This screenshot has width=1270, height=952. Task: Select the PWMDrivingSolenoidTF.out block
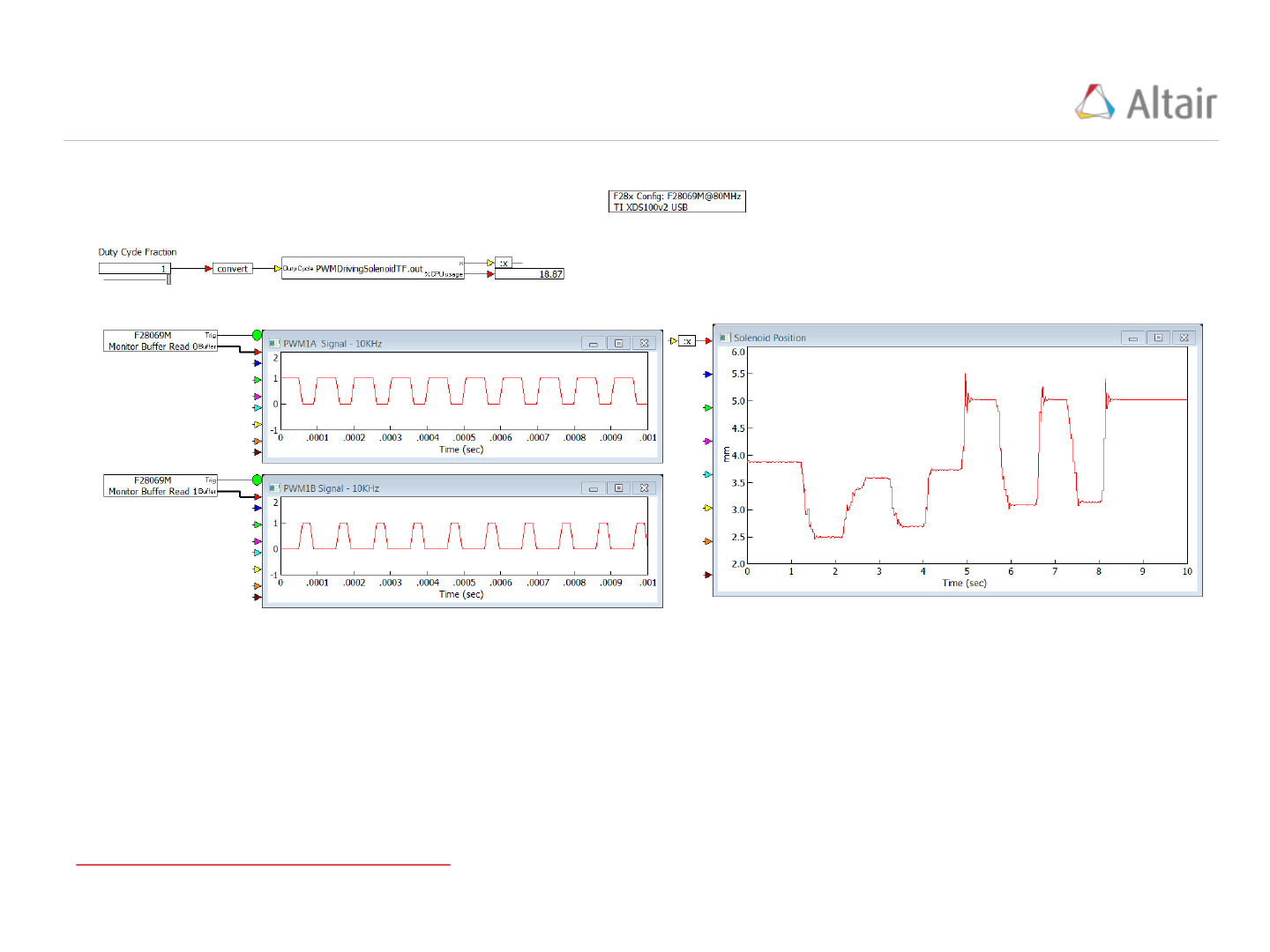point(372,268)
